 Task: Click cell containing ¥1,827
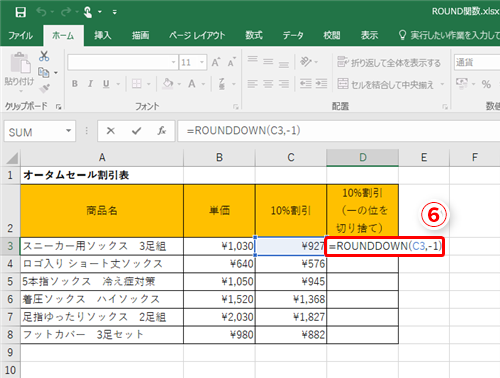(291, 317)
